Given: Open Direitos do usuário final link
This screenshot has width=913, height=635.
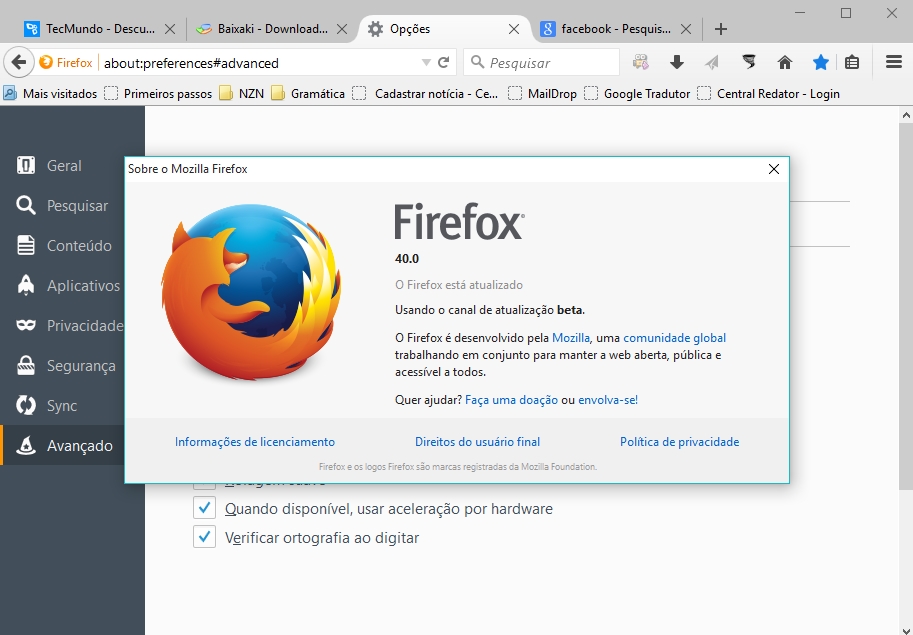Looking at the screenshot, I should coord(477,442).
